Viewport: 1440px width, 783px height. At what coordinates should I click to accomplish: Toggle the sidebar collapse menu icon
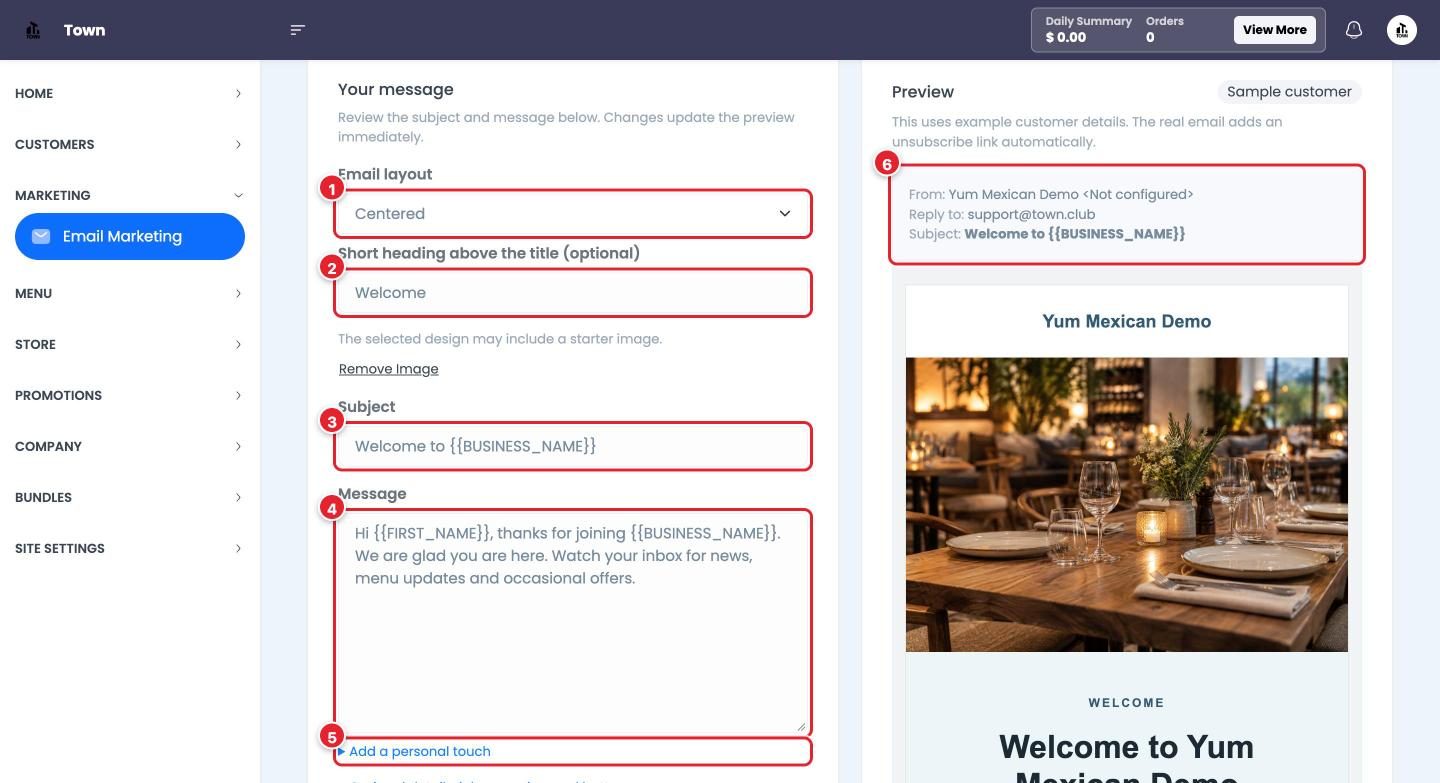point(297,30)
